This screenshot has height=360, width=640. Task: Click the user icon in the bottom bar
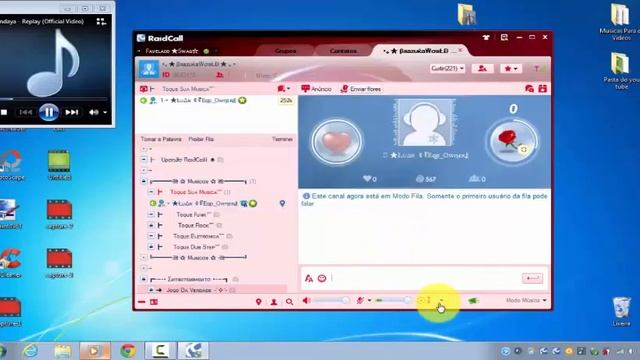(274, 302)
